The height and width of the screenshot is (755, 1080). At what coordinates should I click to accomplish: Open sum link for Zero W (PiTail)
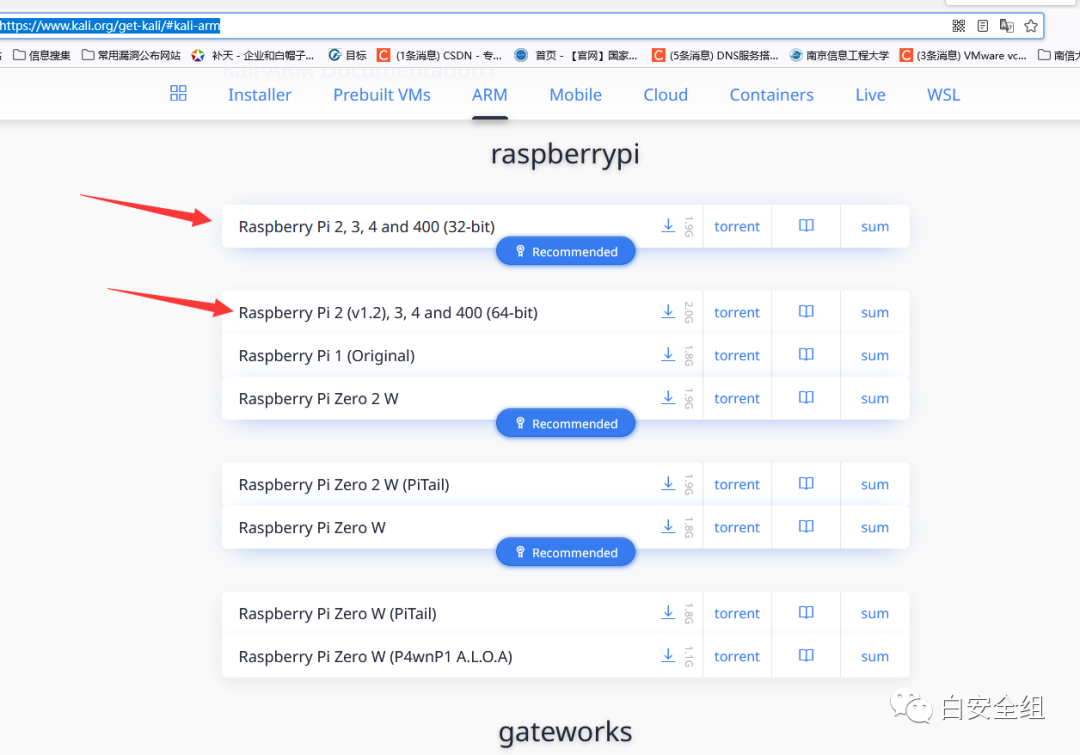[875, 614]
